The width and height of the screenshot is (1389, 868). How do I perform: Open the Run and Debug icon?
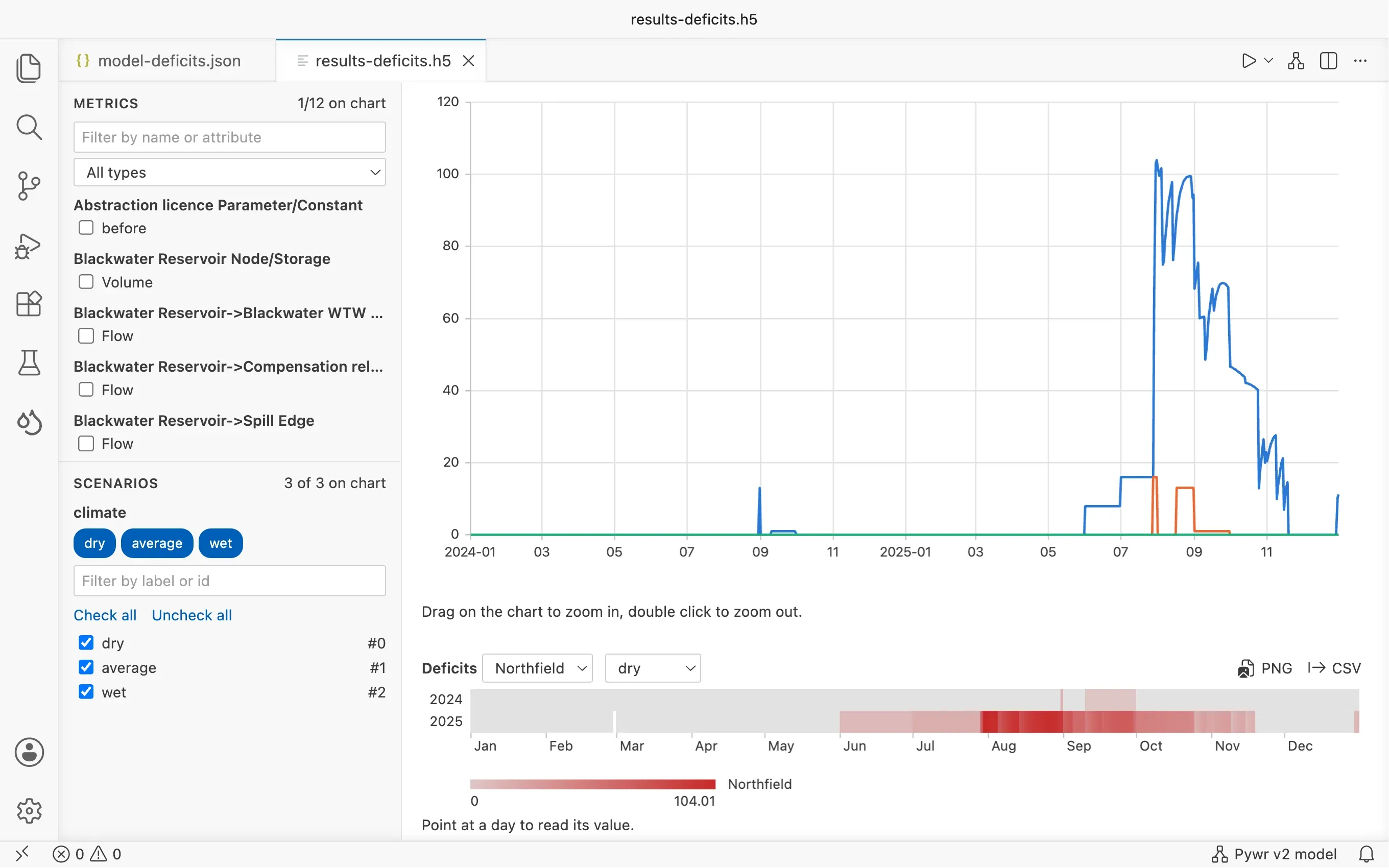point(29,246)
